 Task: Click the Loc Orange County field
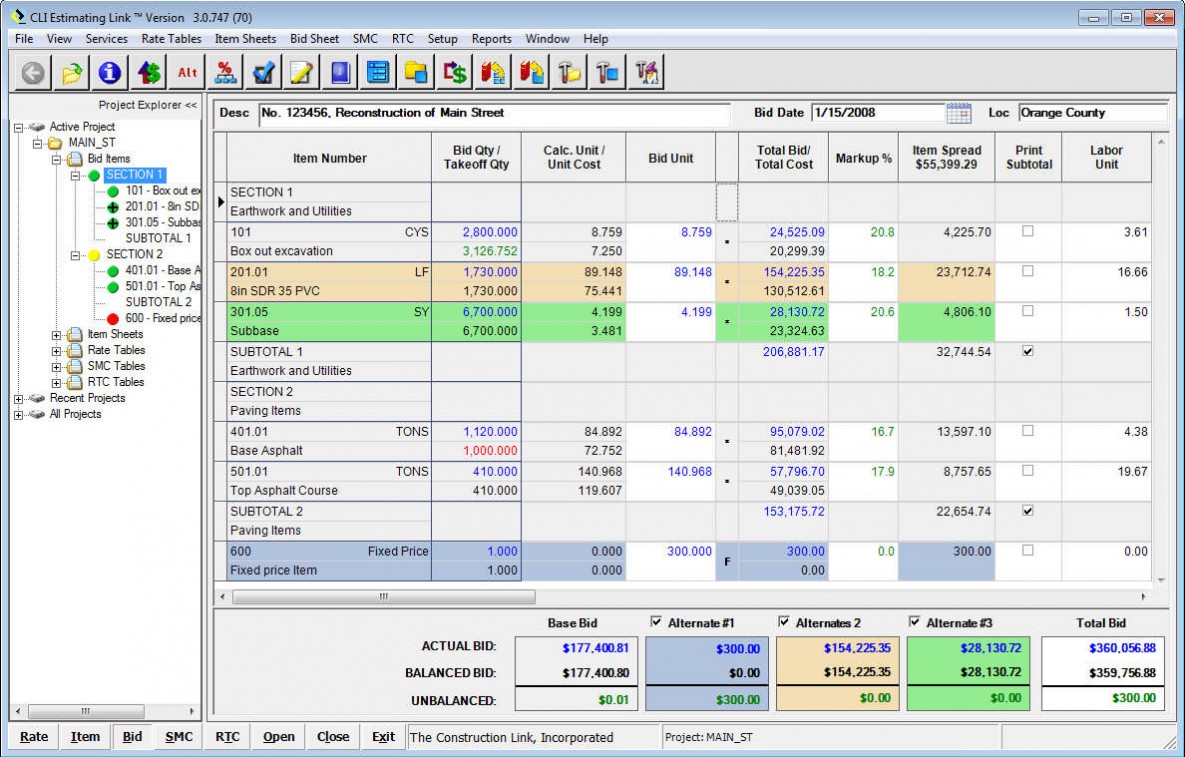pos(1093,113)
